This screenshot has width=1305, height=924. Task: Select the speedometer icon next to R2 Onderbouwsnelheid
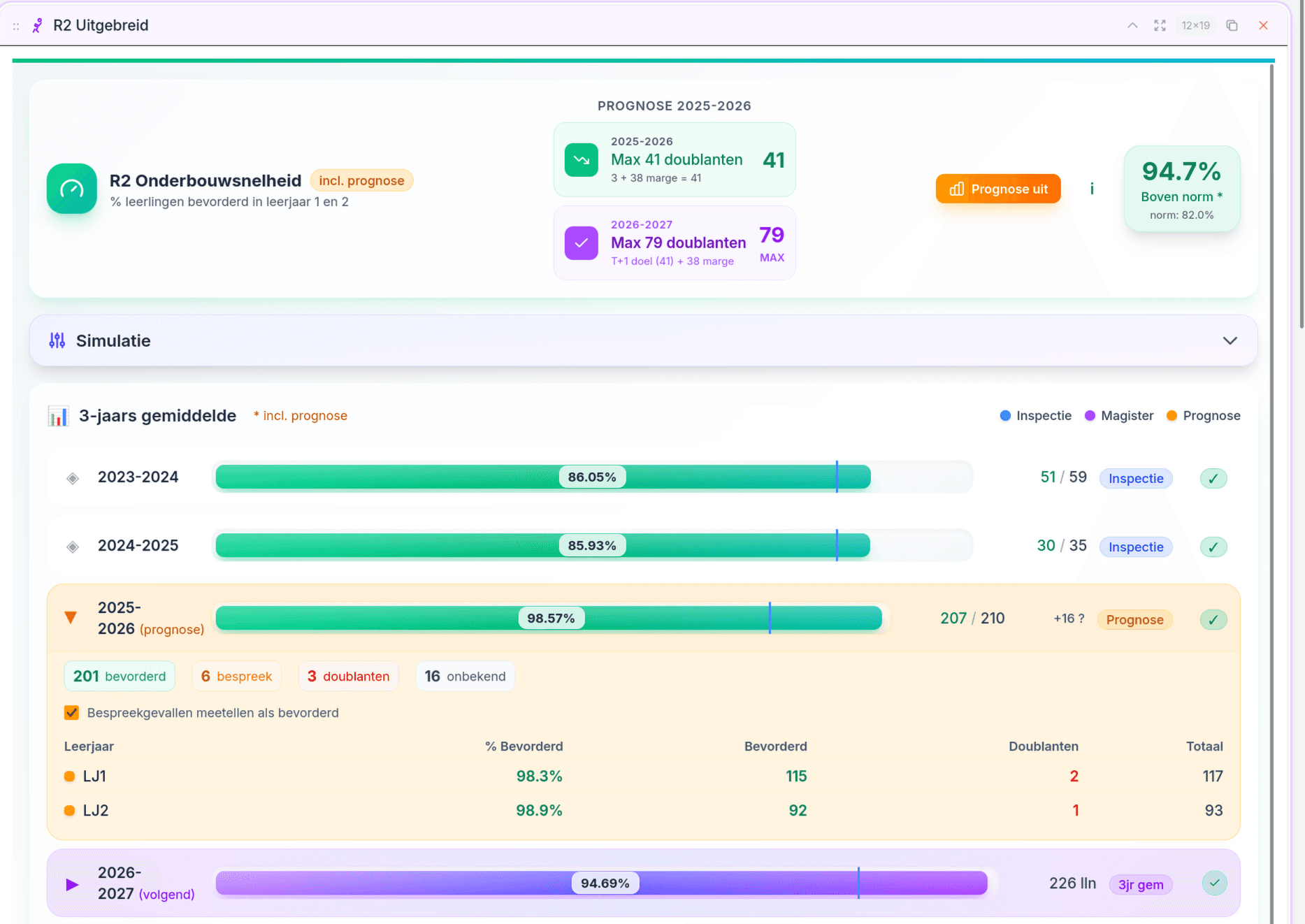pyautogui.click(x=72, y=189)
